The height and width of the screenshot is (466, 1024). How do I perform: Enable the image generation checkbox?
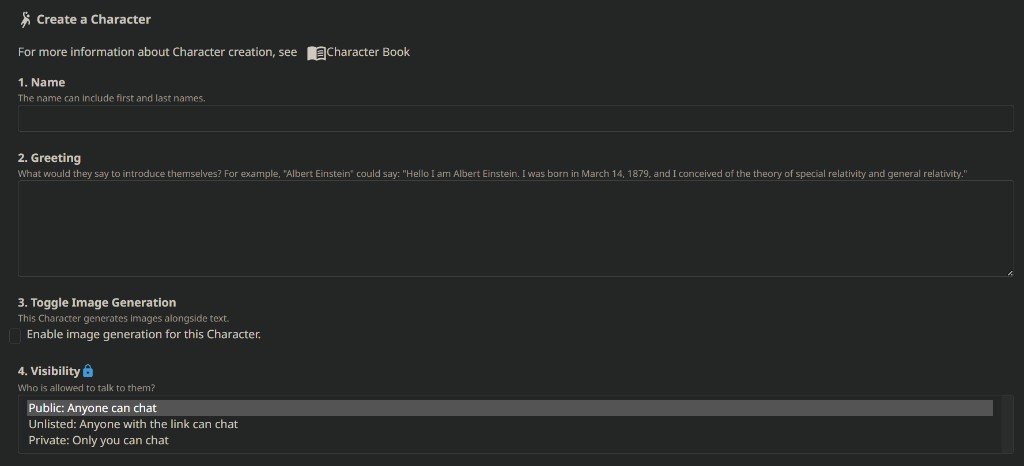coord(15,336)
